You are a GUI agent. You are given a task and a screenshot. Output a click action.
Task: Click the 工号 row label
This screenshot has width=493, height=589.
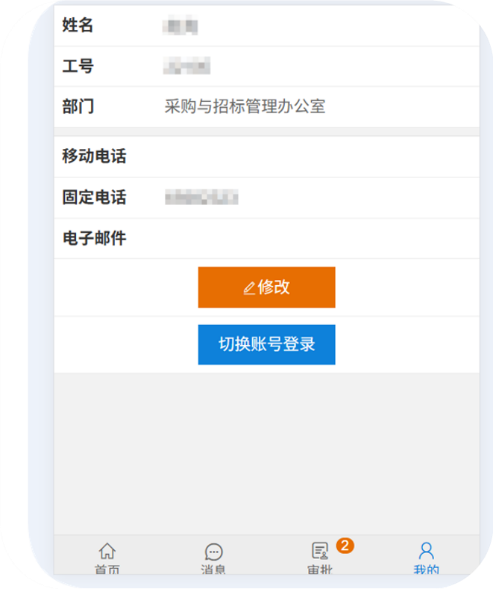pyautogui.click(x=78, y=66)
